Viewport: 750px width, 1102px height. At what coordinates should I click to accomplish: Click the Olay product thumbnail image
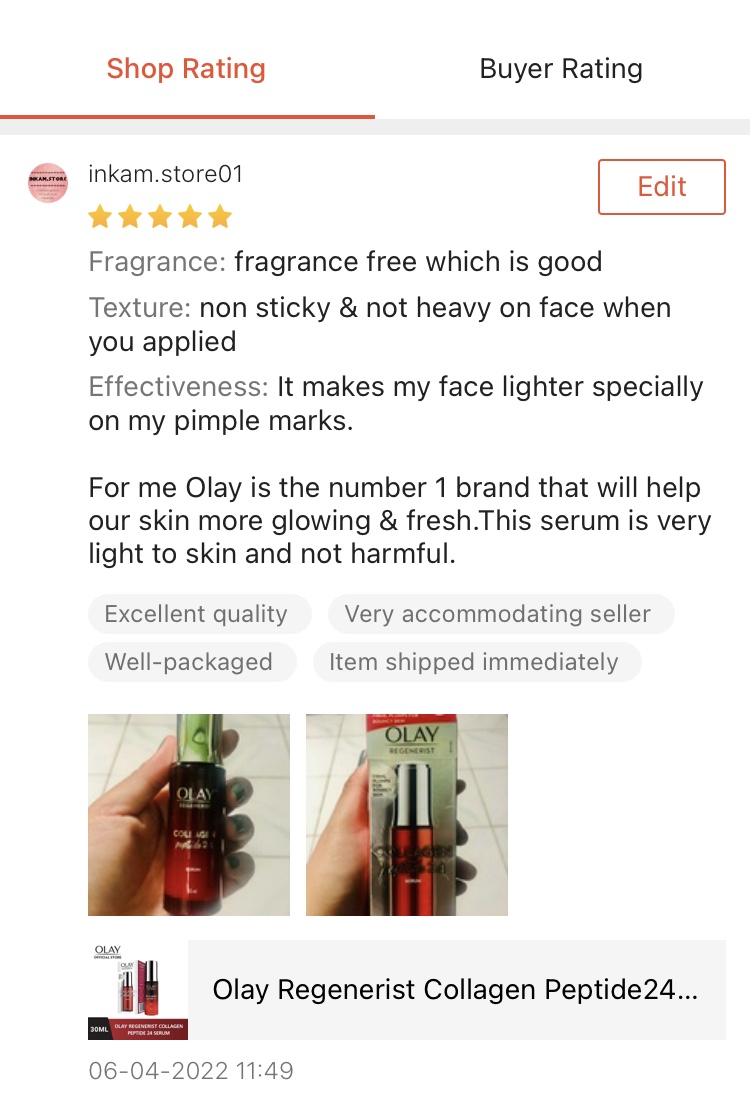point(138,990)
